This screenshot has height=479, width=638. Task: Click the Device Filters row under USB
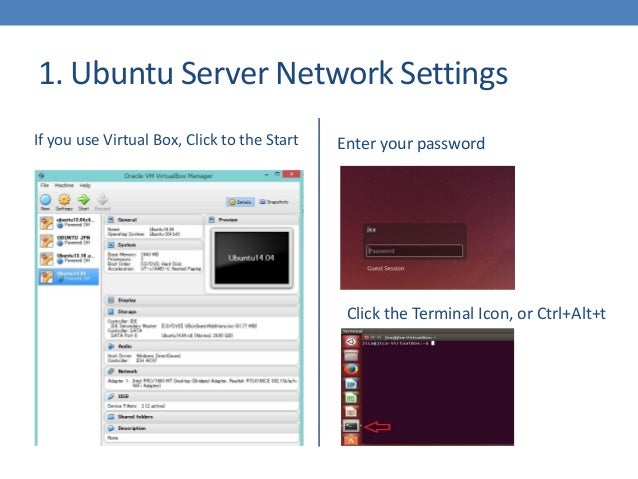(x=136, y=406)
